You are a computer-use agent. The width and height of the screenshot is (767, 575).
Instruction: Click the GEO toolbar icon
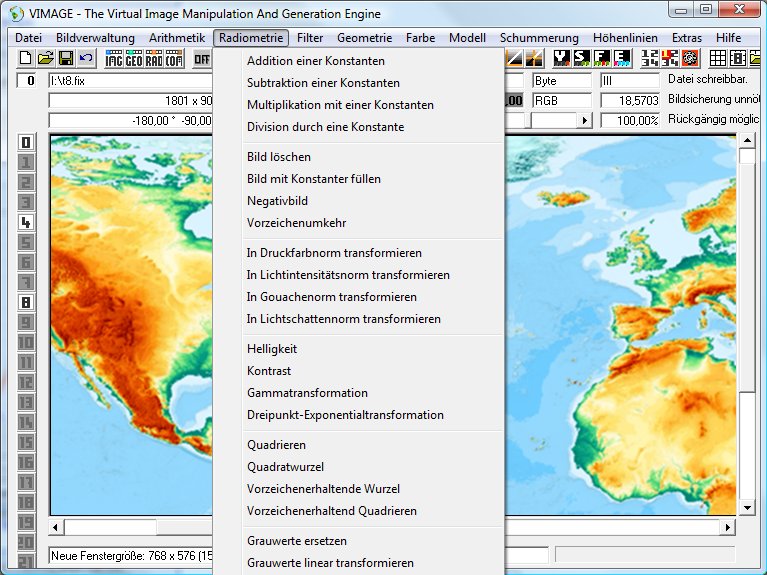coord(134,59)
